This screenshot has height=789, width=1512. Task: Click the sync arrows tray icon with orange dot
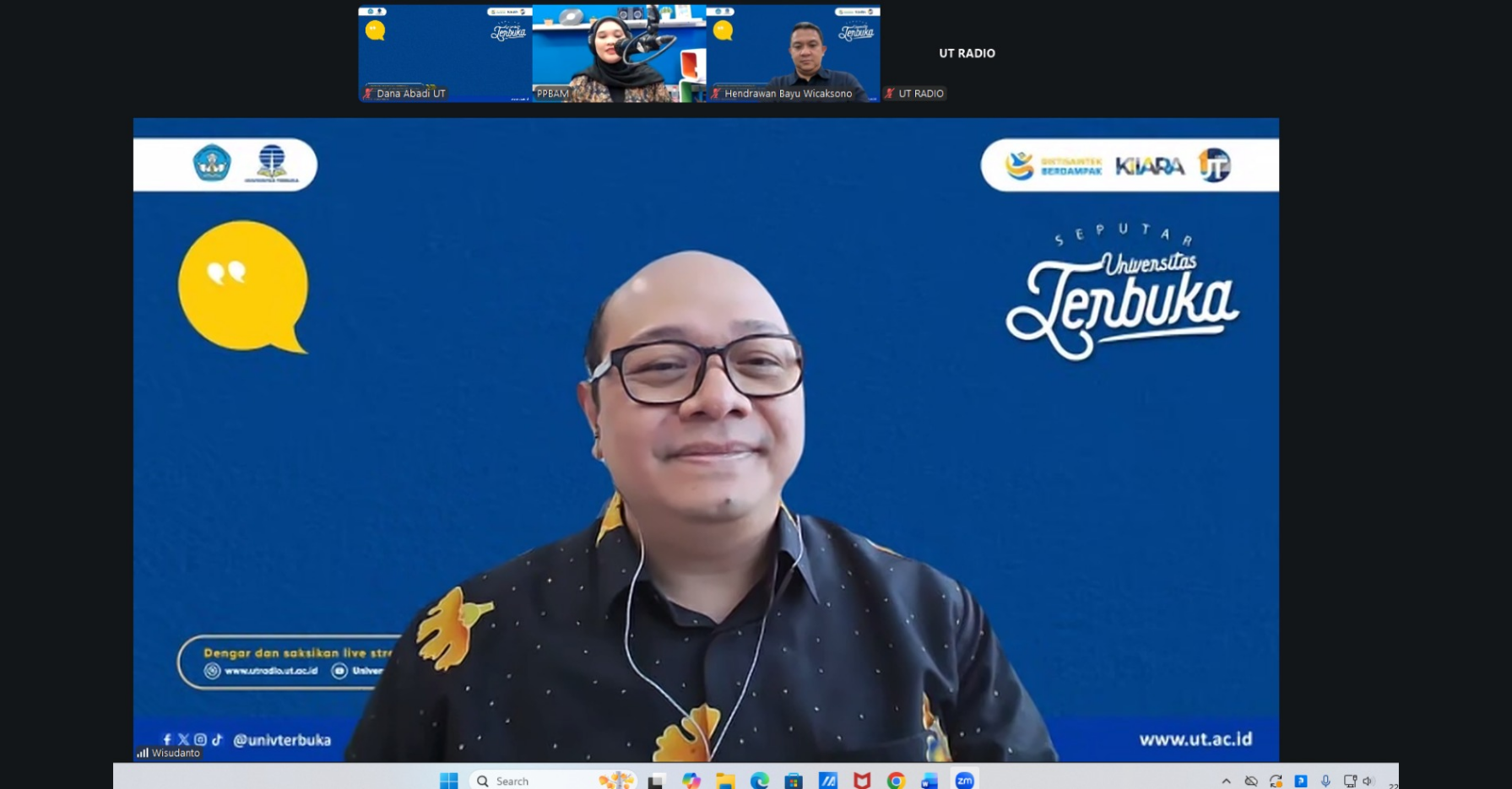pyautogui.click(x=1276, y=781)
